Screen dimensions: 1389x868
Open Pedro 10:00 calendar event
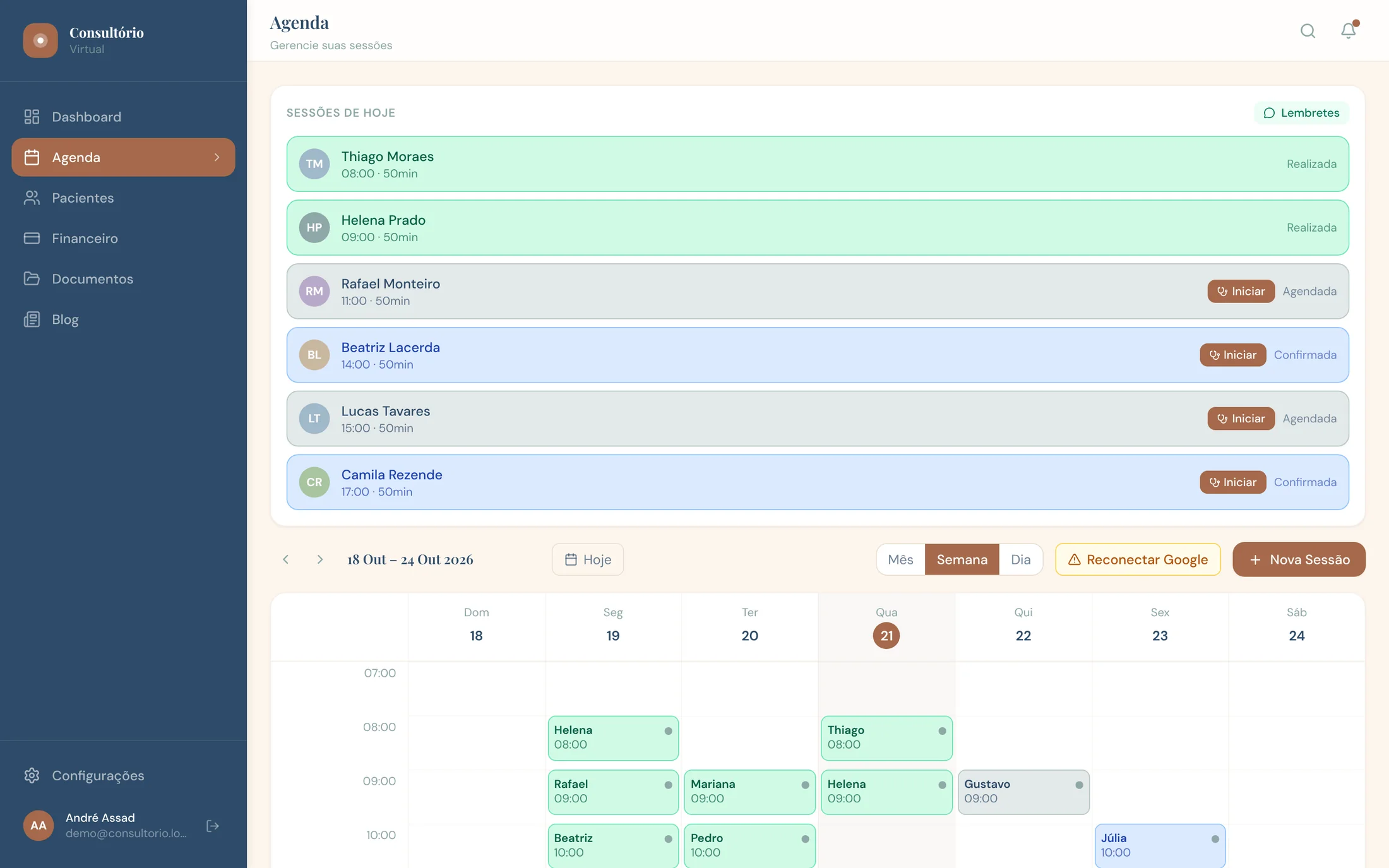[x=749, y=846]
